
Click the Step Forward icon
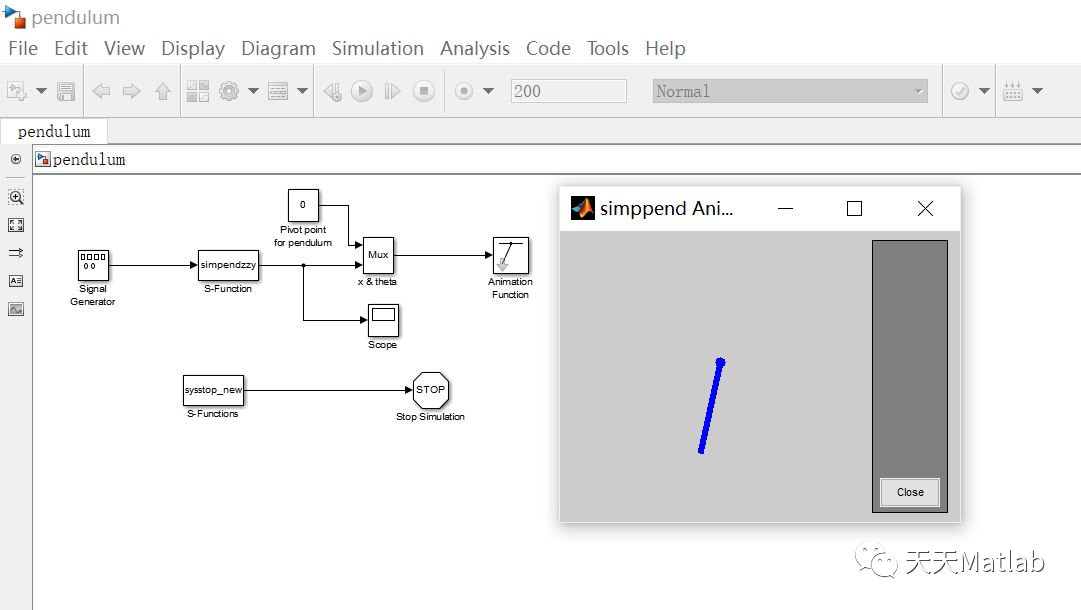coord(392,91)
